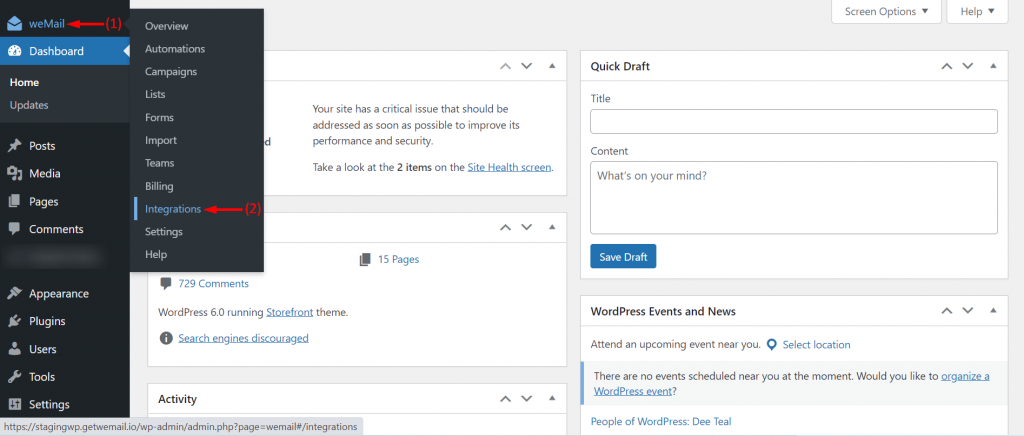Screen dimensions: 1024x436
Task: Move Activity widget down
Action: pyautogui.click(x=526, y=398)
